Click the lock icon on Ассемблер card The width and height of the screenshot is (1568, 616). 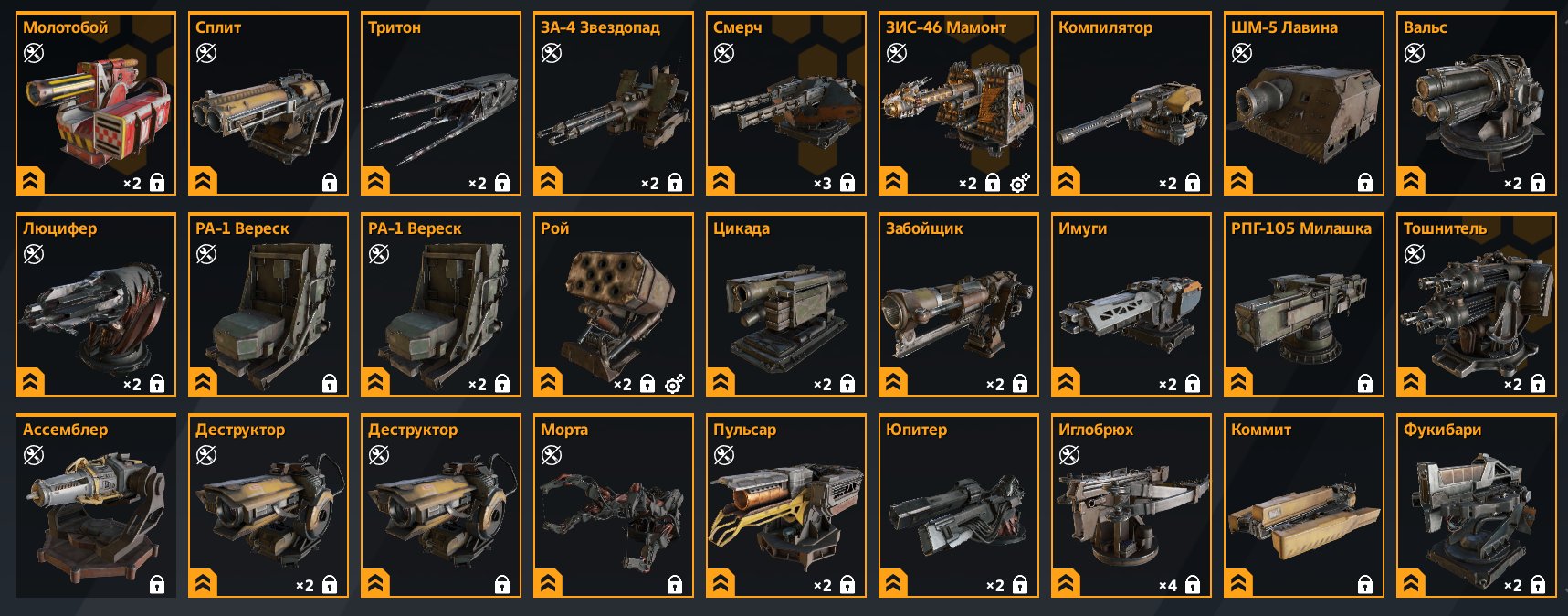pyautogui.click(x=157, y=585)
